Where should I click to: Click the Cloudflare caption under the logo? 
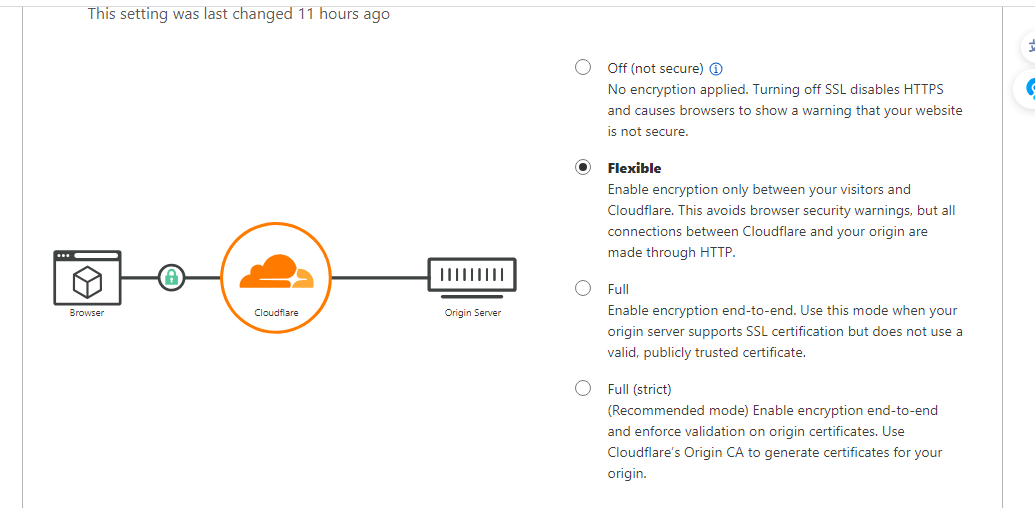(276, 313)
